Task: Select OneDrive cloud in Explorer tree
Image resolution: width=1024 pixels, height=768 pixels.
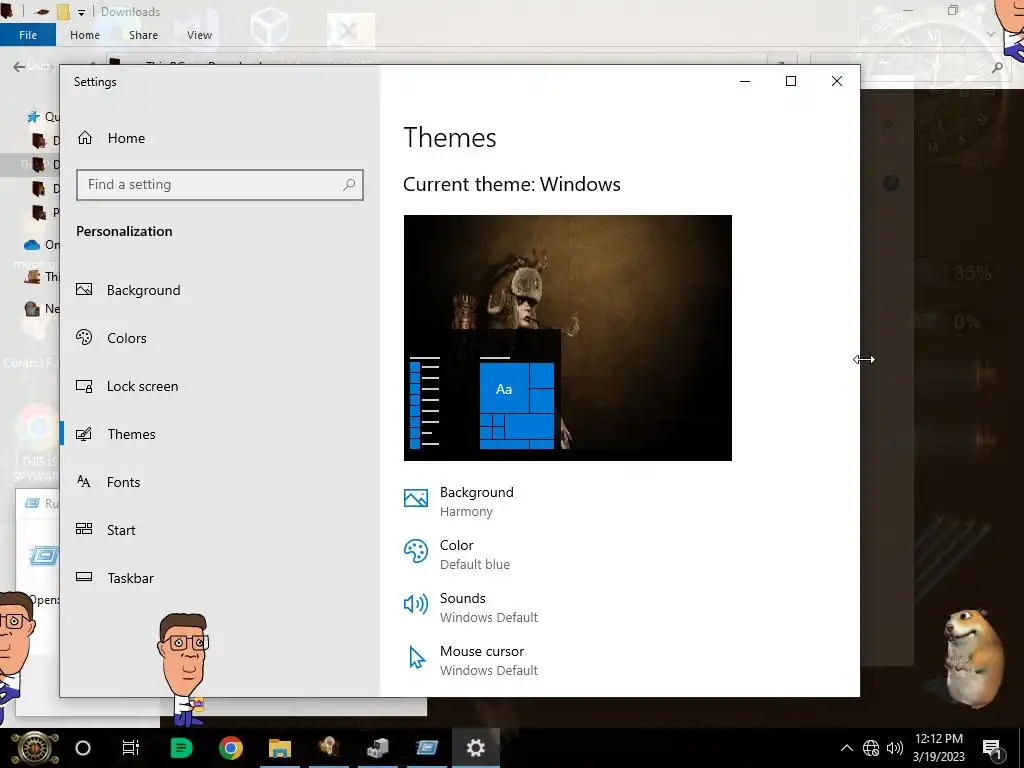Action: [31, 245]
